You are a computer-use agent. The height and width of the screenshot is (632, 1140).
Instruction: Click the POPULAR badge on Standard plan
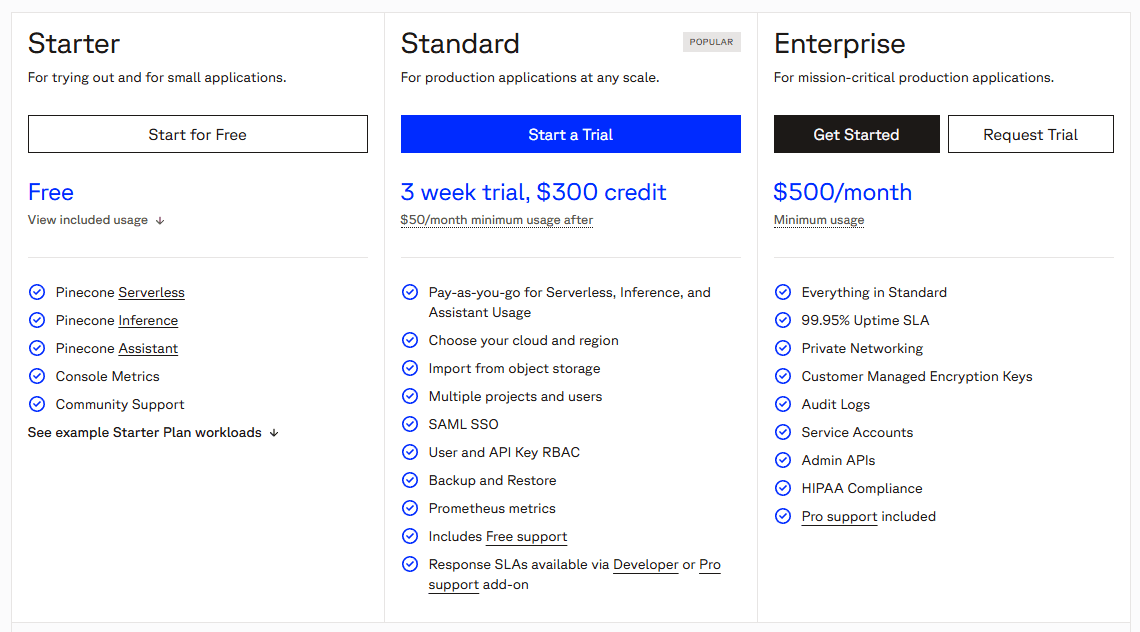[711, 42]
